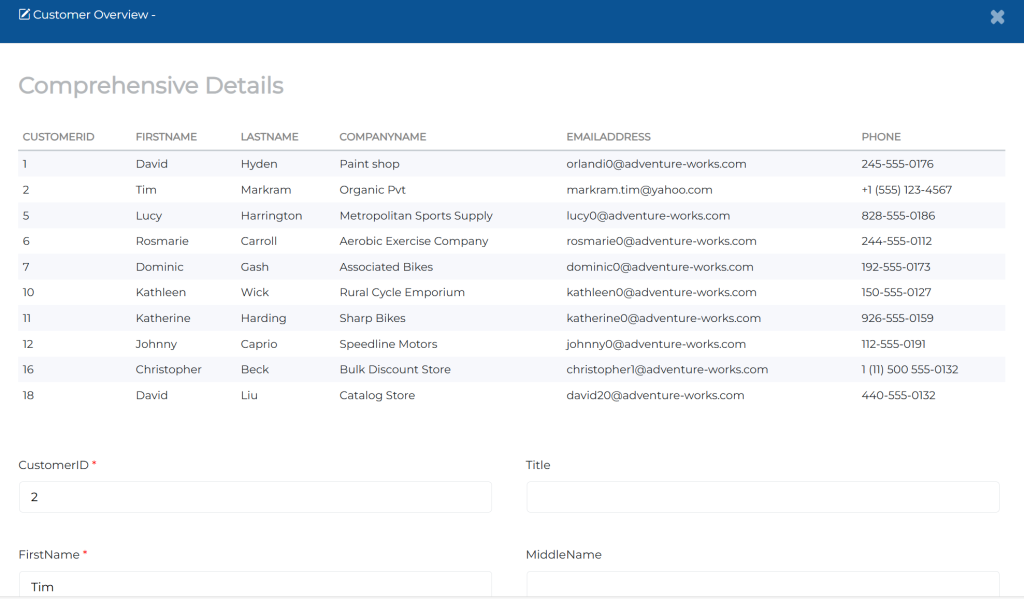Click phone number 244-555-0112
The width and height of the screenshot is (1024, 599).
point(897,241)
